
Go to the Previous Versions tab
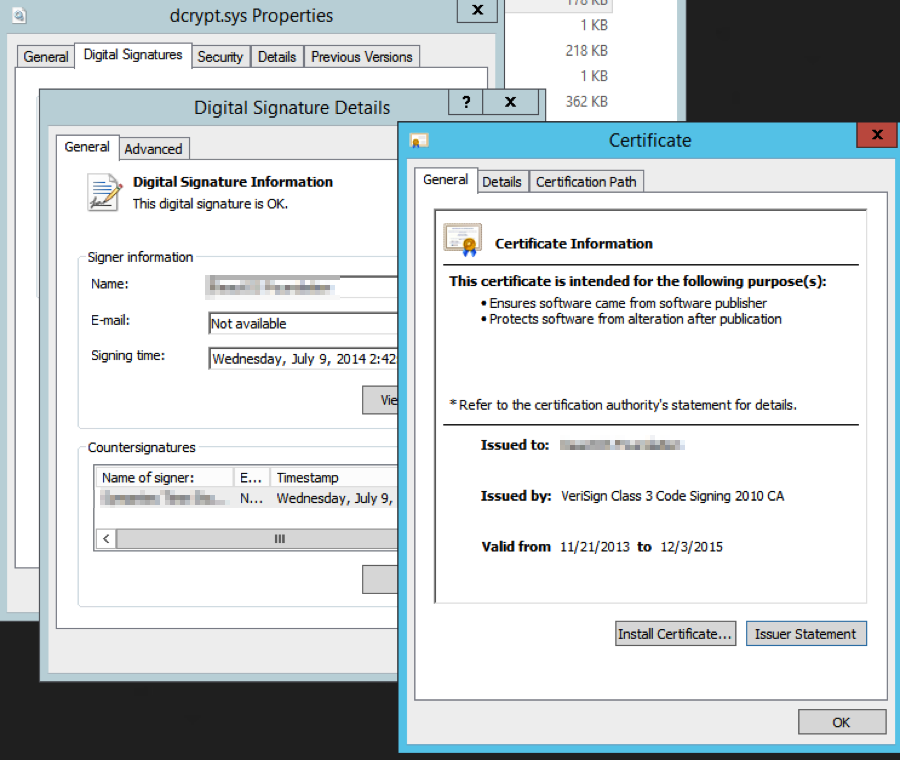(361, 57)
